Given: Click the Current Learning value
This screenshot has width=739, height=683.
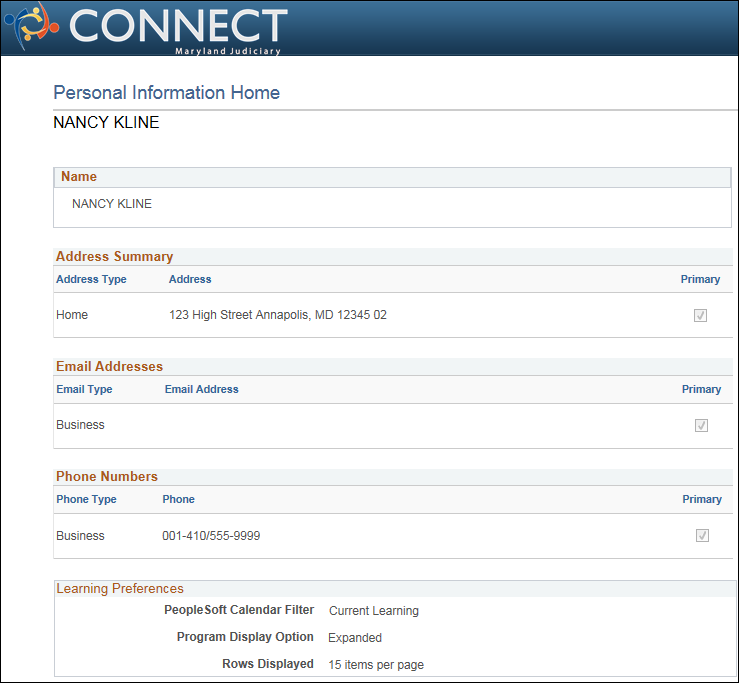Looking at the screenshot, I should click(374, 611).
